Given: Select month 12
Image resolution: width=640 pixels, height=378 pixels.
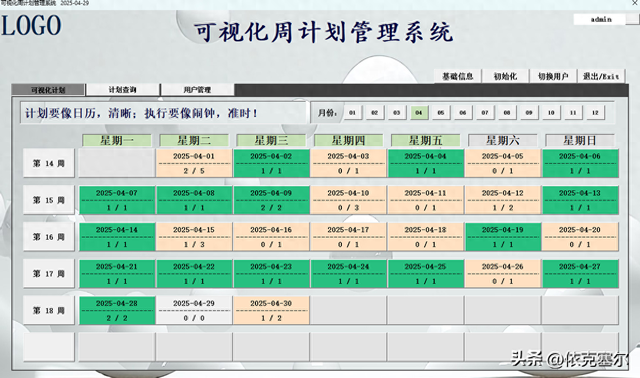Looking at the screenshot, I should [x=595, y=113].
